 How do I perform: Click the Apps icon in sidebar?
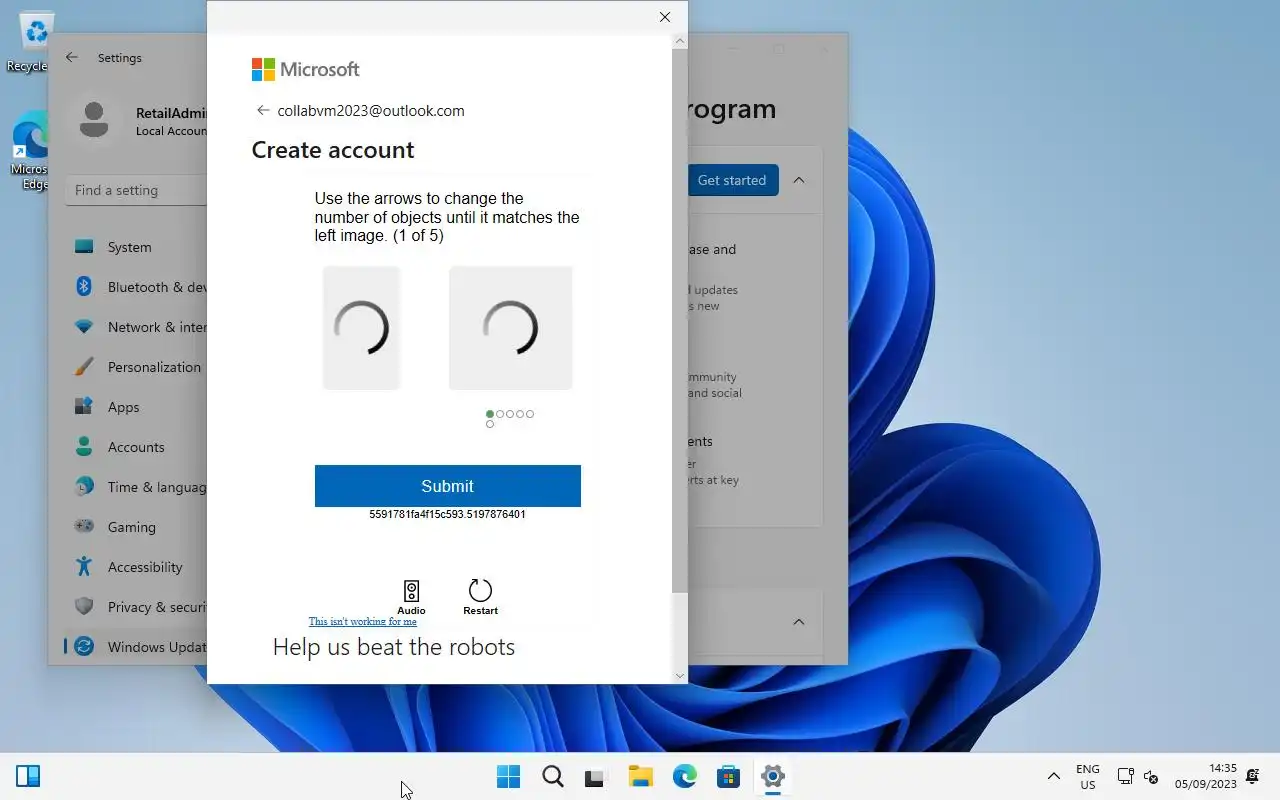[x=84, y=407]
